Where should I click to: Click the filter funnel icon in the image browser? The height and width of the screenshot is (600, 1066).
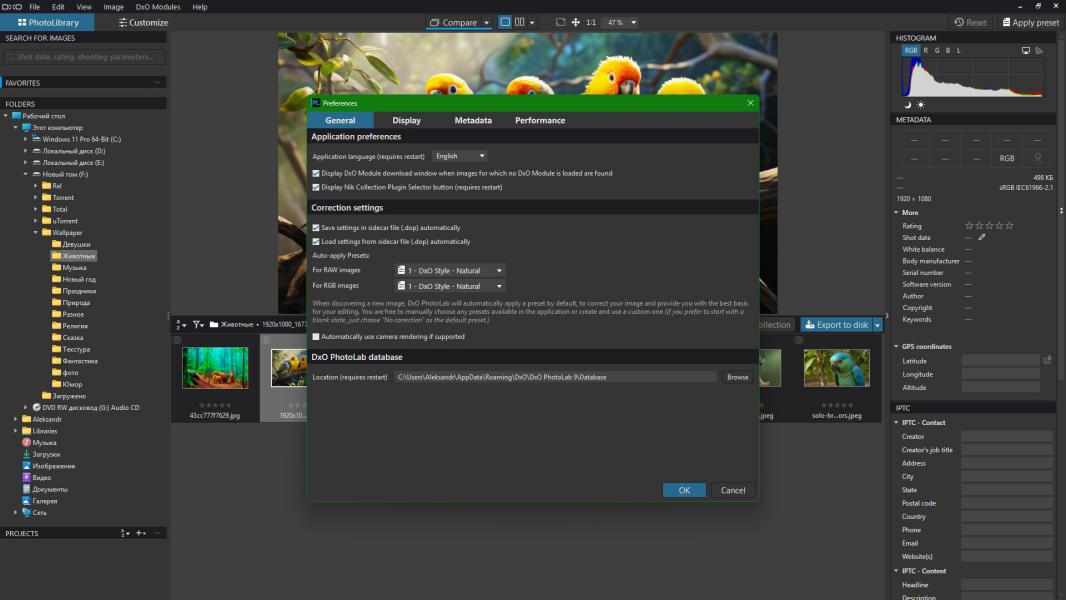coord(197,325)
